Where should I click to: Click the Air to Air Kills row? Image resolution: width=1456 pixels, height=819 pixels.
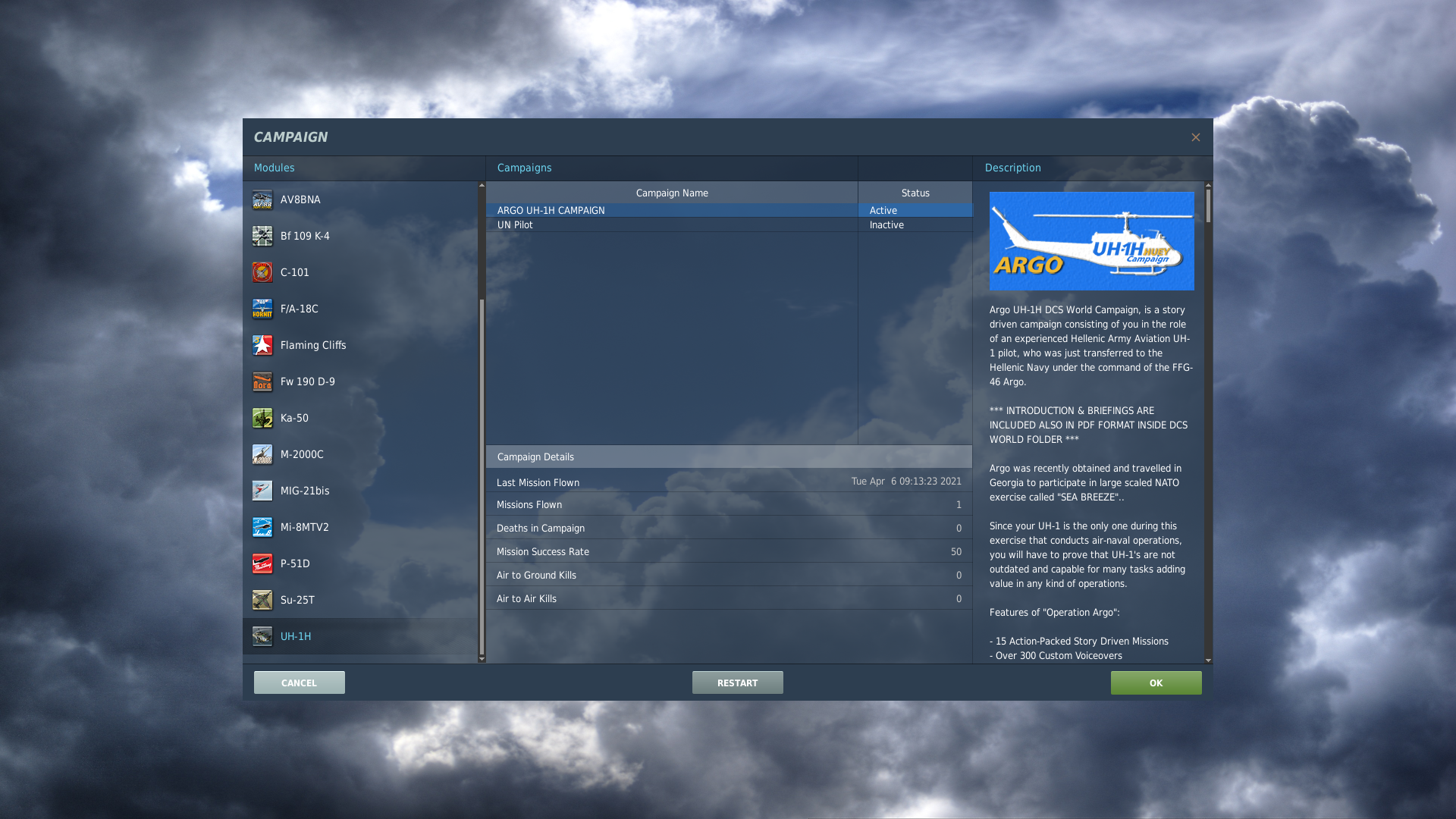coord(729,598)
